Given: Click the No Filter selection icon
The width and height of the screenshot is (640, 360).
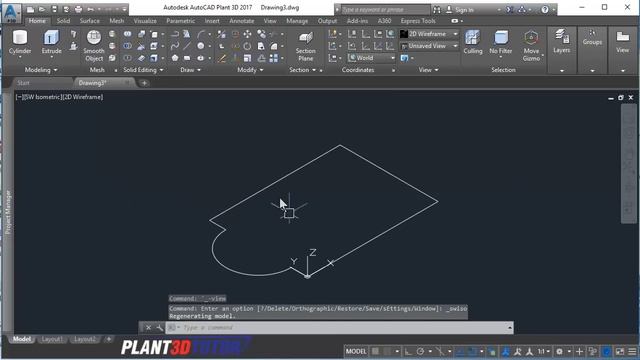Looking at the screenshot, I should (x=500, y=42).
